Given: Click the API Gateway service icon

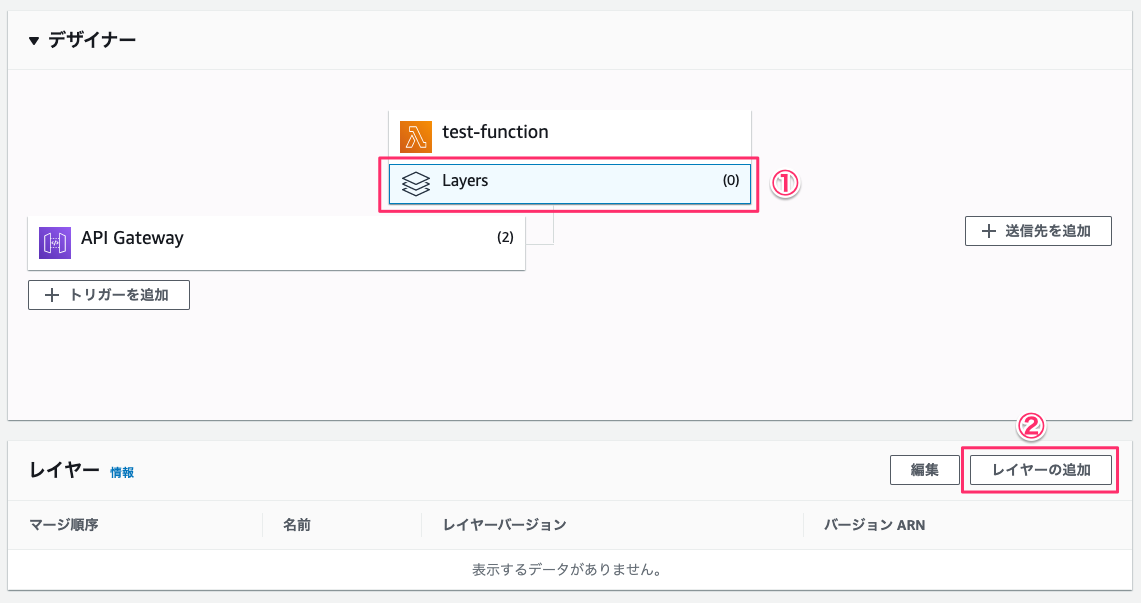Looking at the screenshot, I should 55,242.
